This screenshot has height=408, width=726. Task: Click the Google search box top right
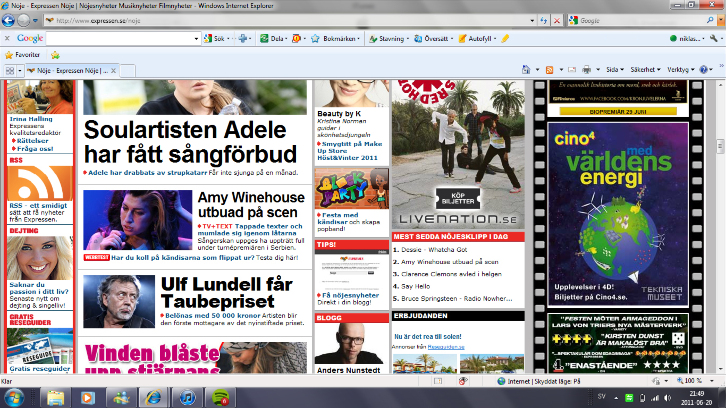pyautogui.click(x=642, y=20)
